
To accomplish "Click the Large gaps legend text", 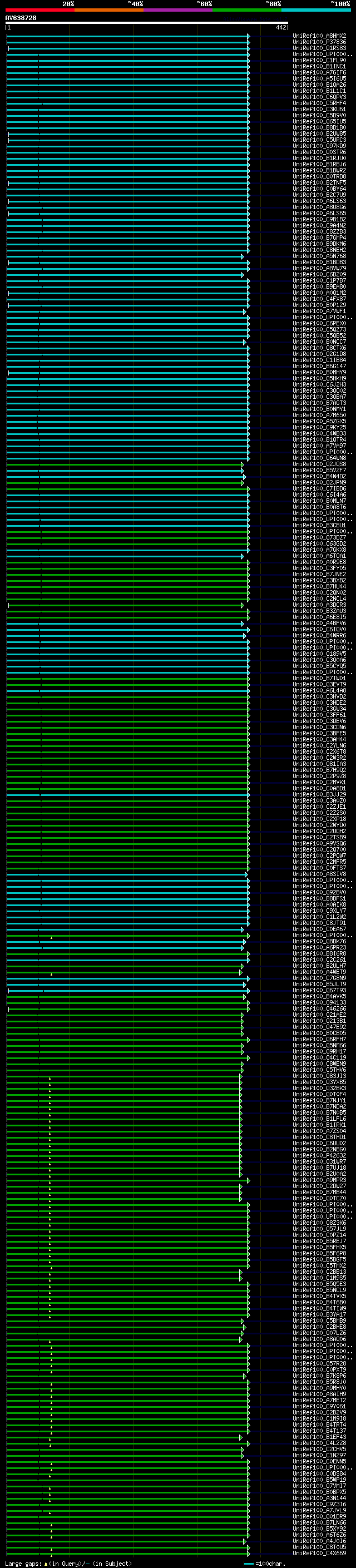I will point(24,1563).
